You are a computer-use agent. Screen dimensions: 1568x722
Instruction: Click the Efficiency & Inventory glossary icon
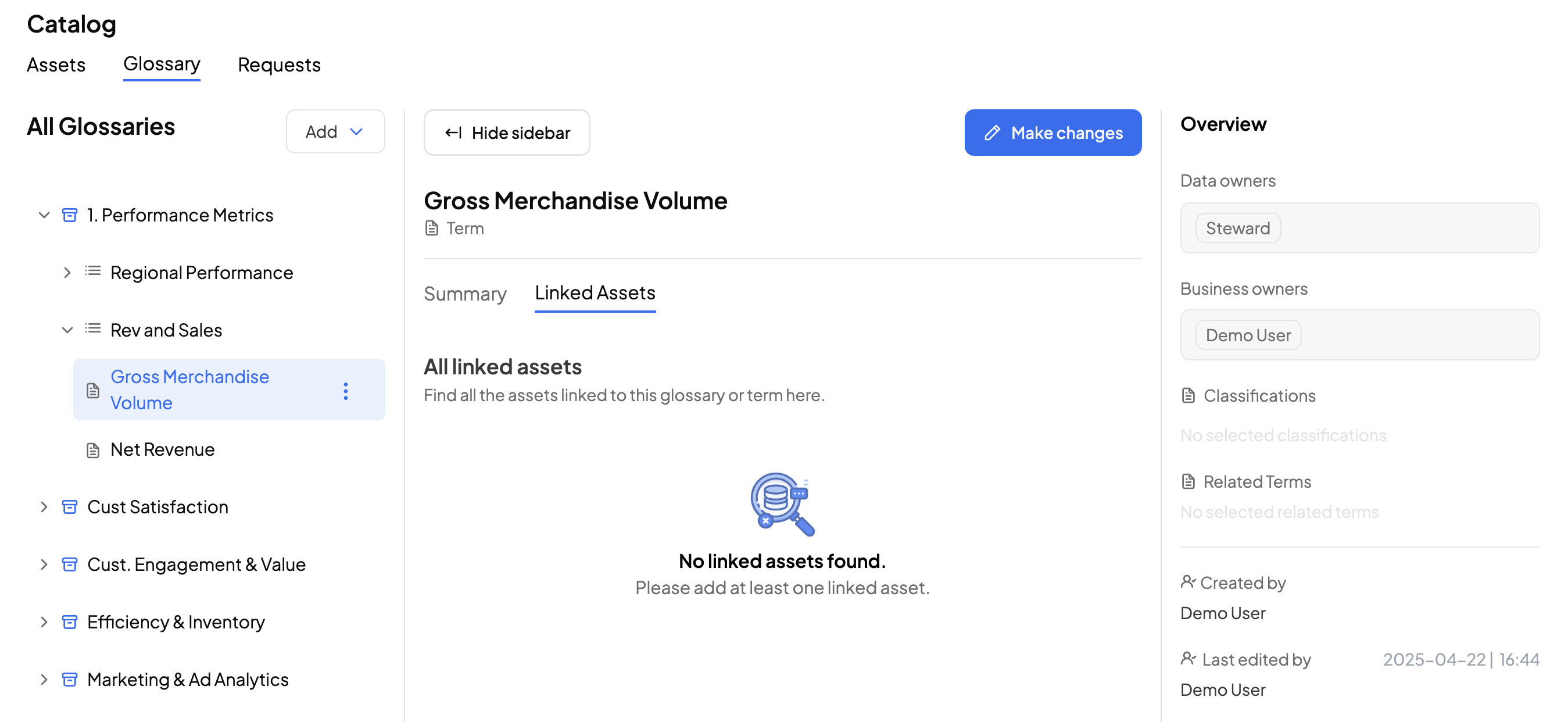click(70, 622)
